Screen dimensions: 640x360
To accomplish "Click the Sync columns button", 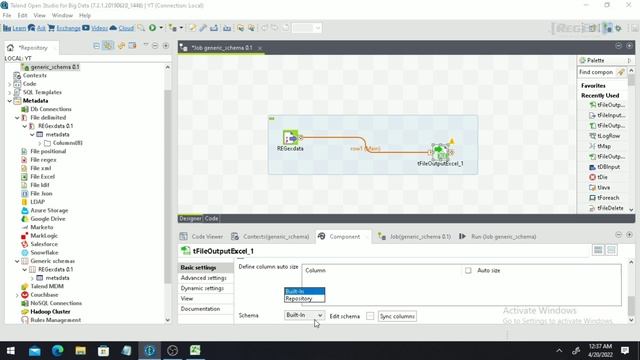I will 397,316.
